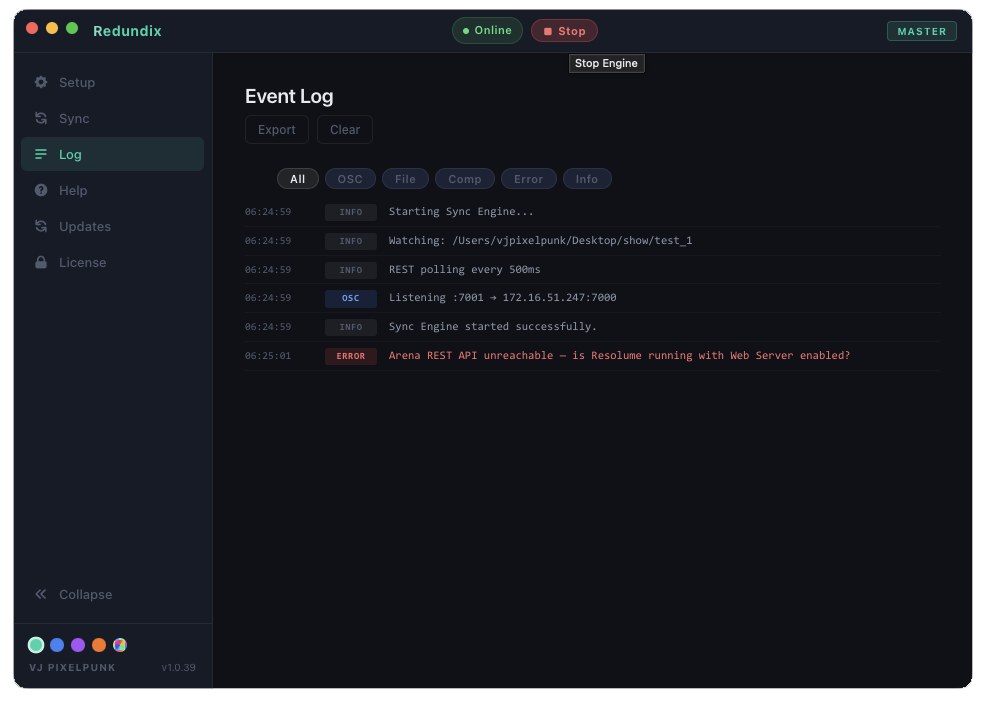Click the License lock icon
The width and height of the screenshot is (986, 704).
pyautogui.click(x=41, y=262)
